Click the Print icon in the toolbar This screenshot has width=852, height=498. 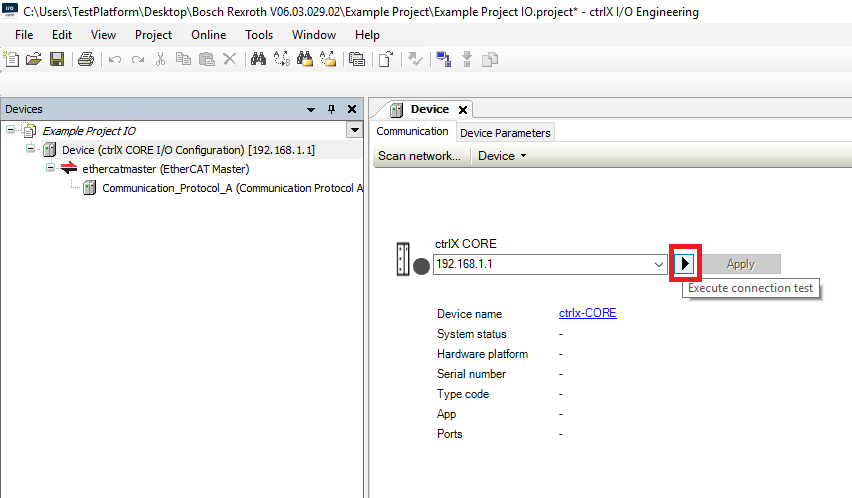click(86, 59)
